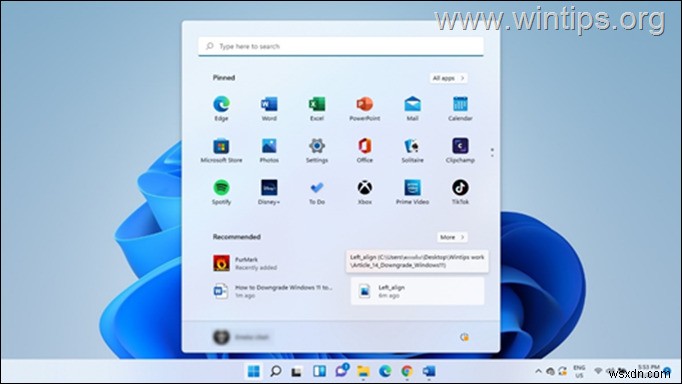Launch the TikTok app
682x384 pixels.
(460, 192)
